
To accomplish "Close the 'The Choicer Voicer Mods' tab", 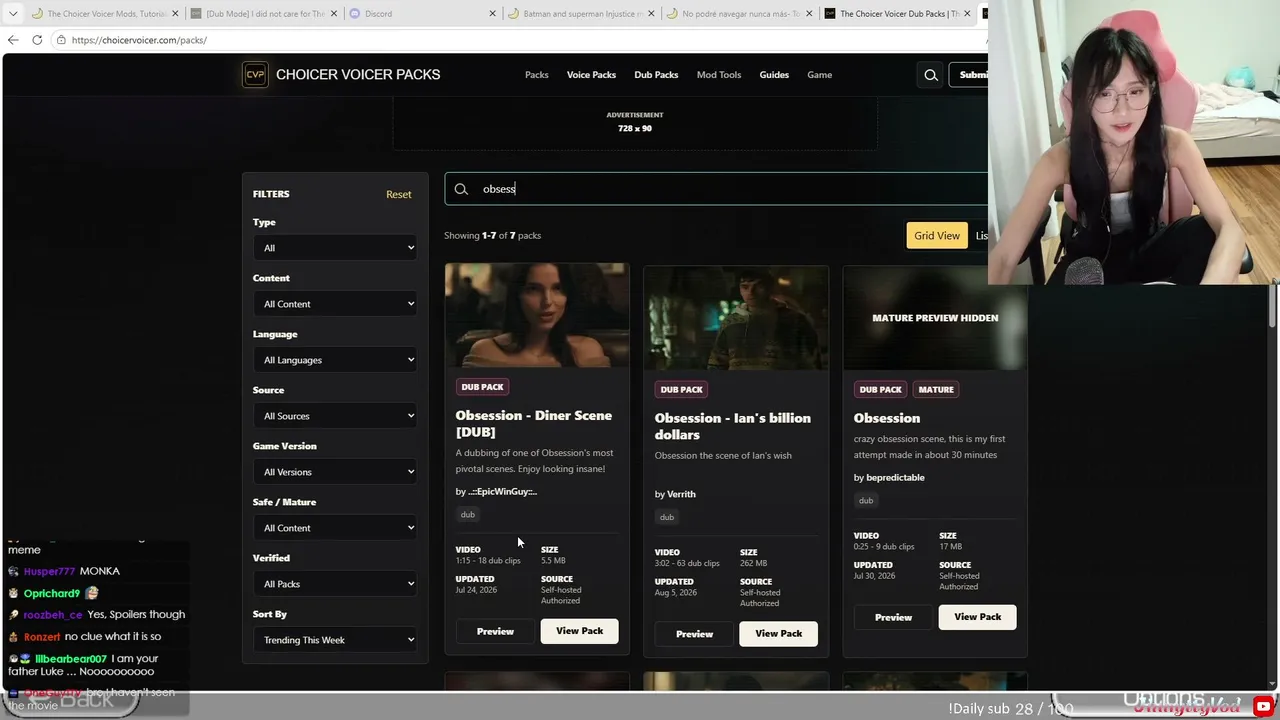I will [x=175, y=14].
